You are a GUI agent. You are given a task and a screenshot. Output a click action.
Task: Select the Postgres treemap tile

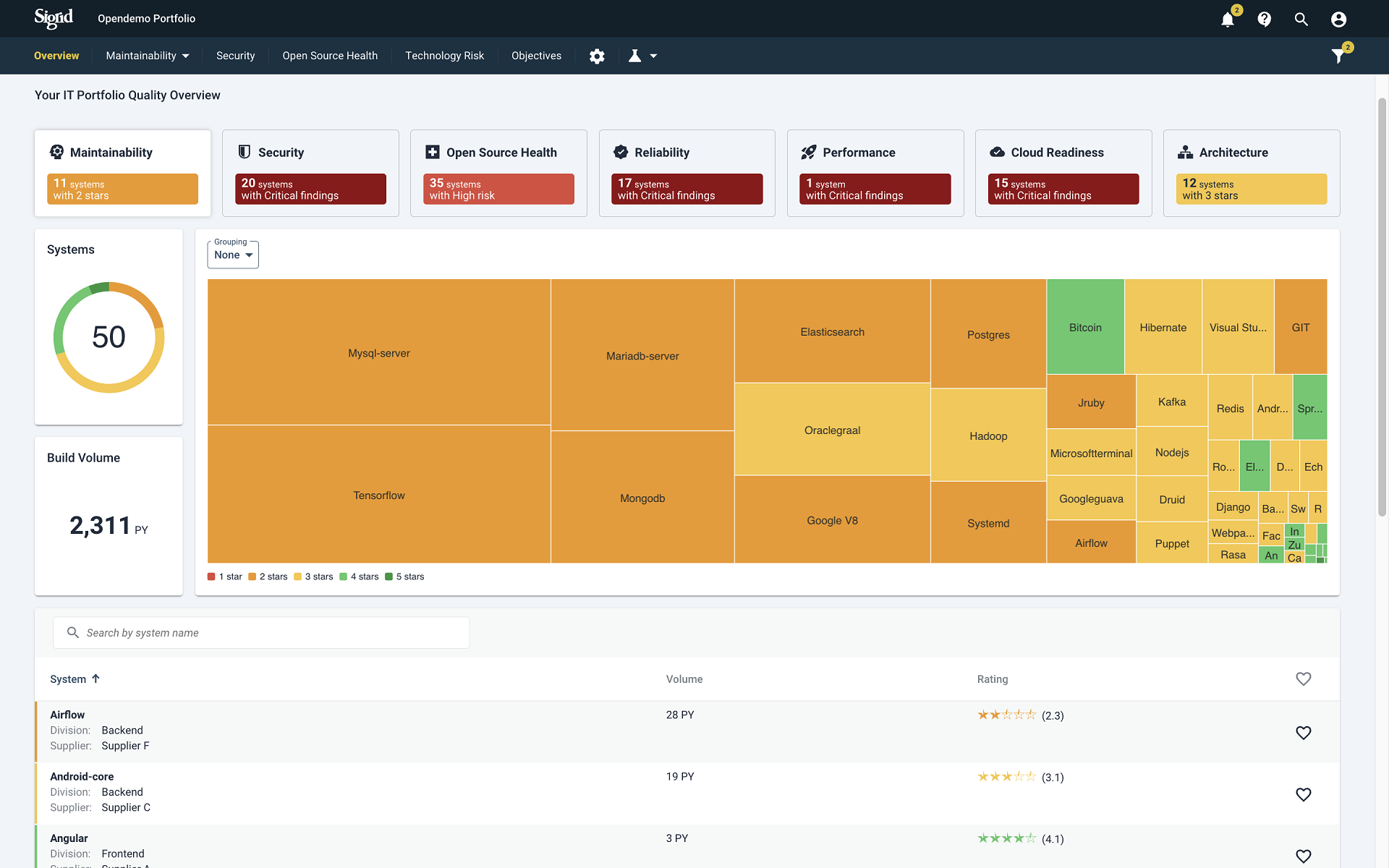(x=988, y=334)
